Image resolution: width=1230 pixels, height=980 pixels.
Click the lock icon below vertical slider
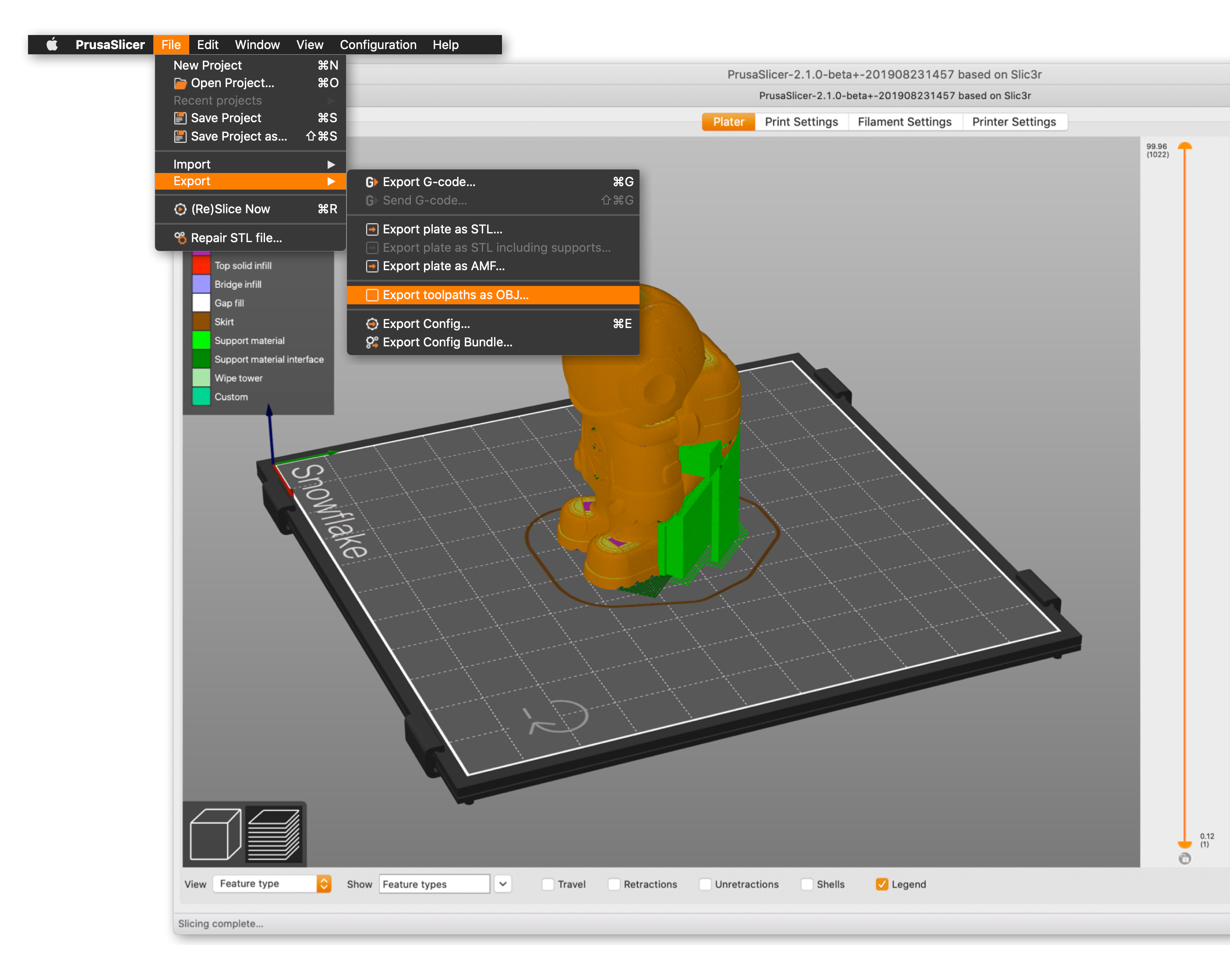click(x=1184, y=859)
